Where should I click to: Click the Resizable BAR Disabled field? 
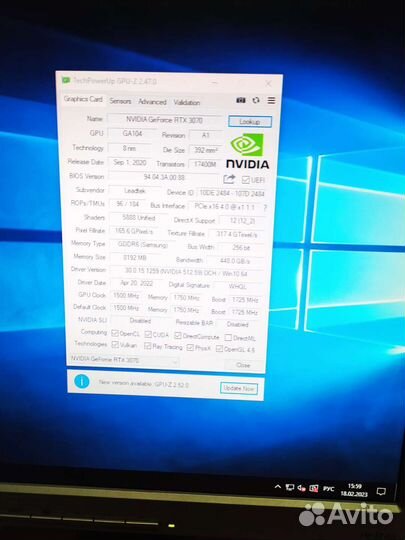coord(237,324)
